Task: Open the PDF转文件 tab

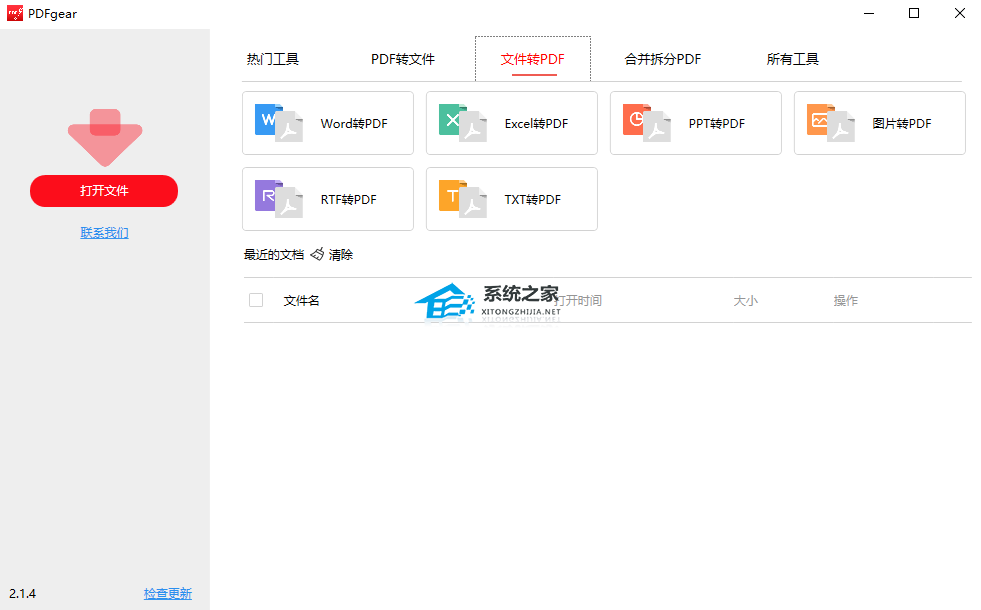Action: [402, 59]
